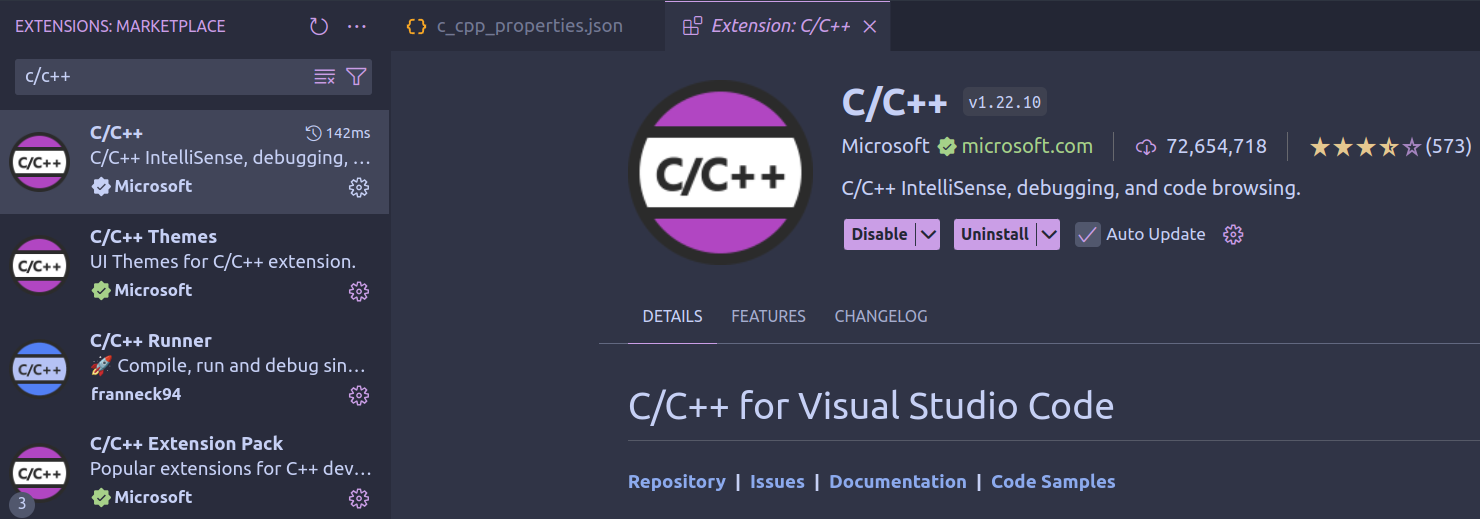Expand the Uninstall button dropdown arrow
1480x519 pixels.
coord(1048,235)
